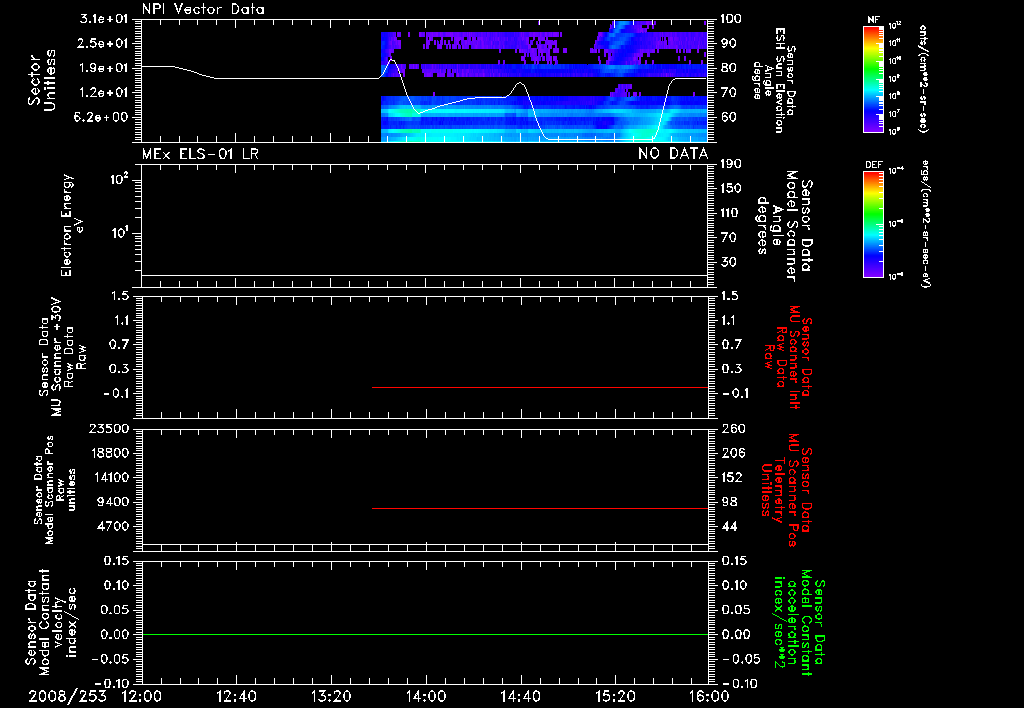
Task: Click the 12:40 time axis label
Action: pos(236,696)
